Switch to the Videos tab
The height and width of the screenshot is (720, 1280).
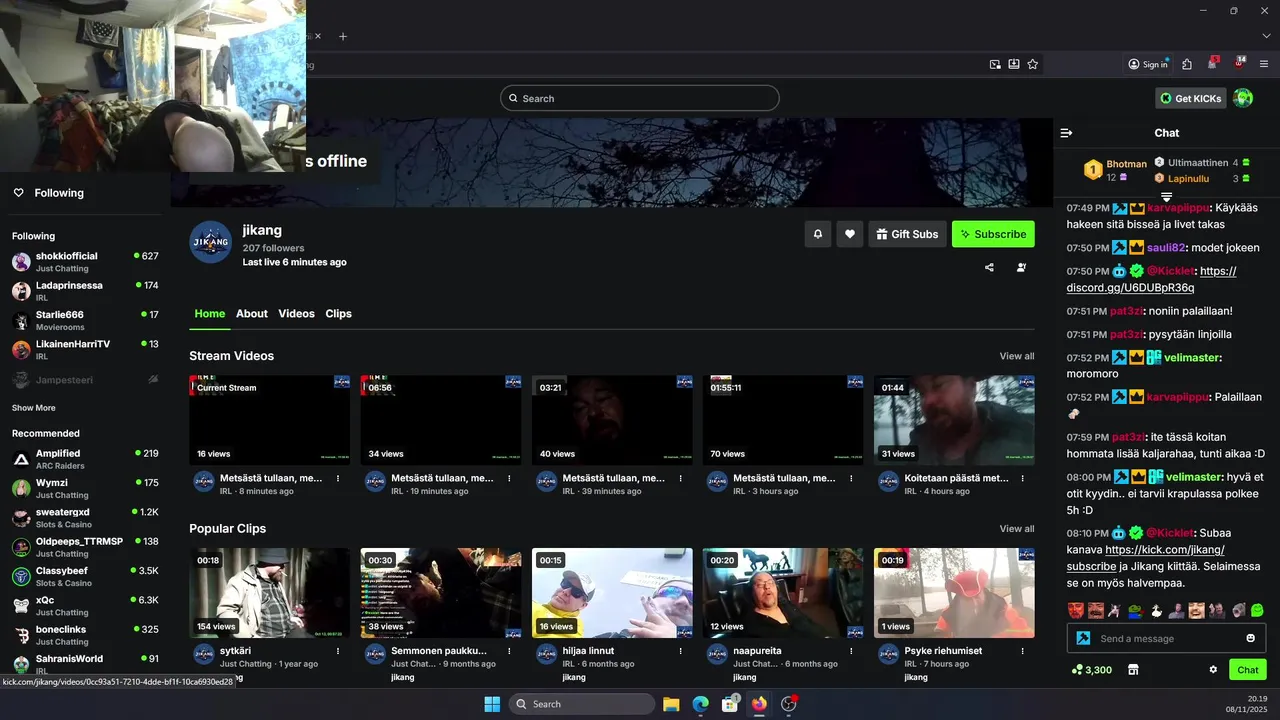pos(296,314)
